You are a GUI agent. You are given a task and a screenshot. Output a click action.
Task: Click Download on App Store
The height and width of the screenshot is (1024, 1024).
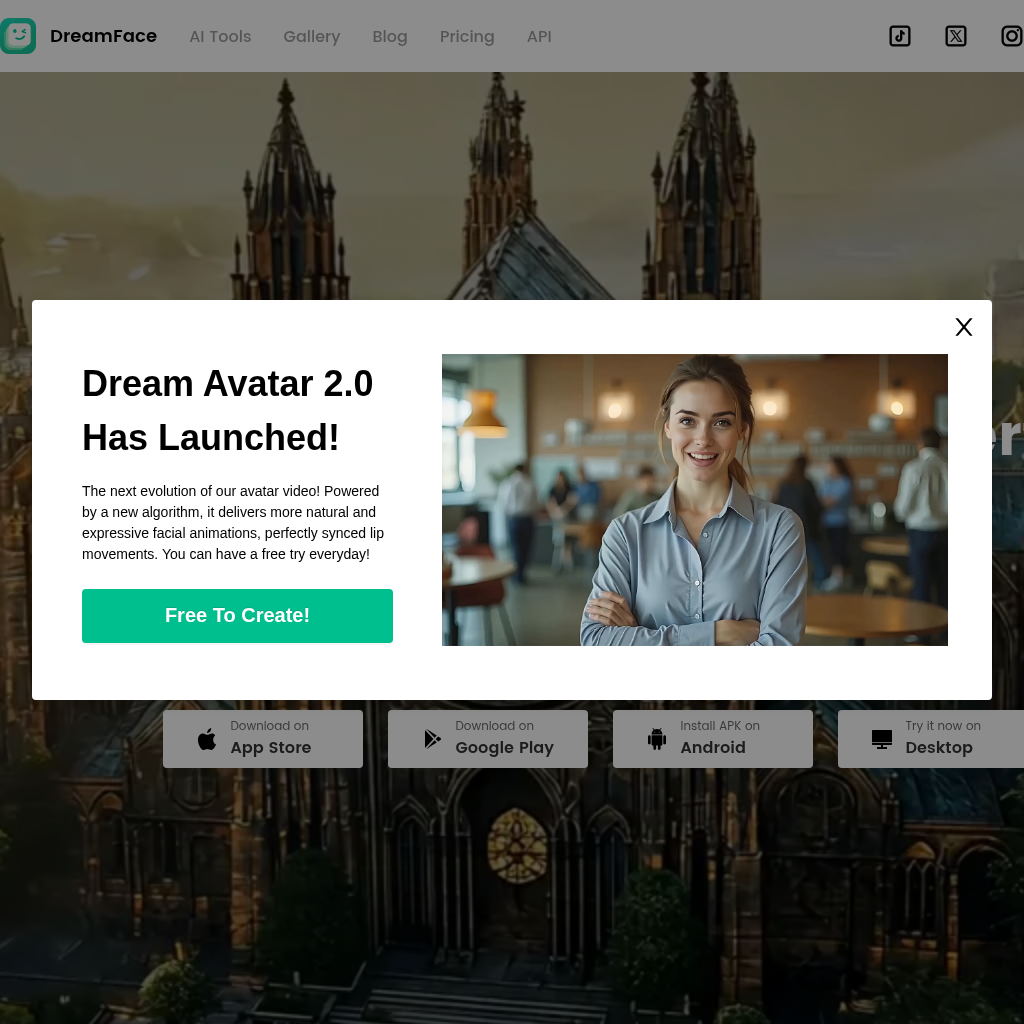(x=262, y=738)
